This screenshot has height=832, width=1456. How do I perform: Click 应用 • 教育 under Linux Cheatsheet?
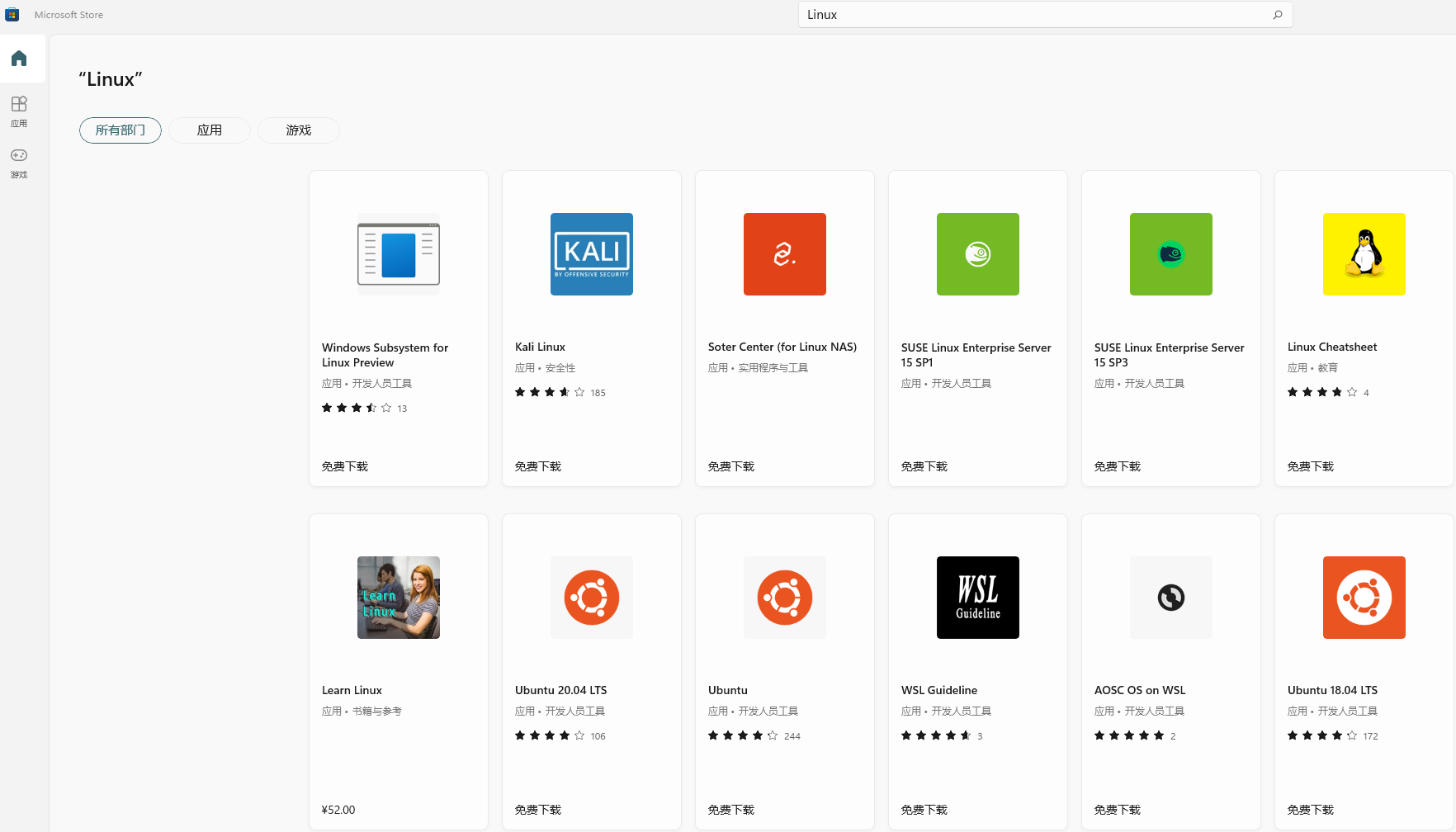click(x=1312, y=368)
